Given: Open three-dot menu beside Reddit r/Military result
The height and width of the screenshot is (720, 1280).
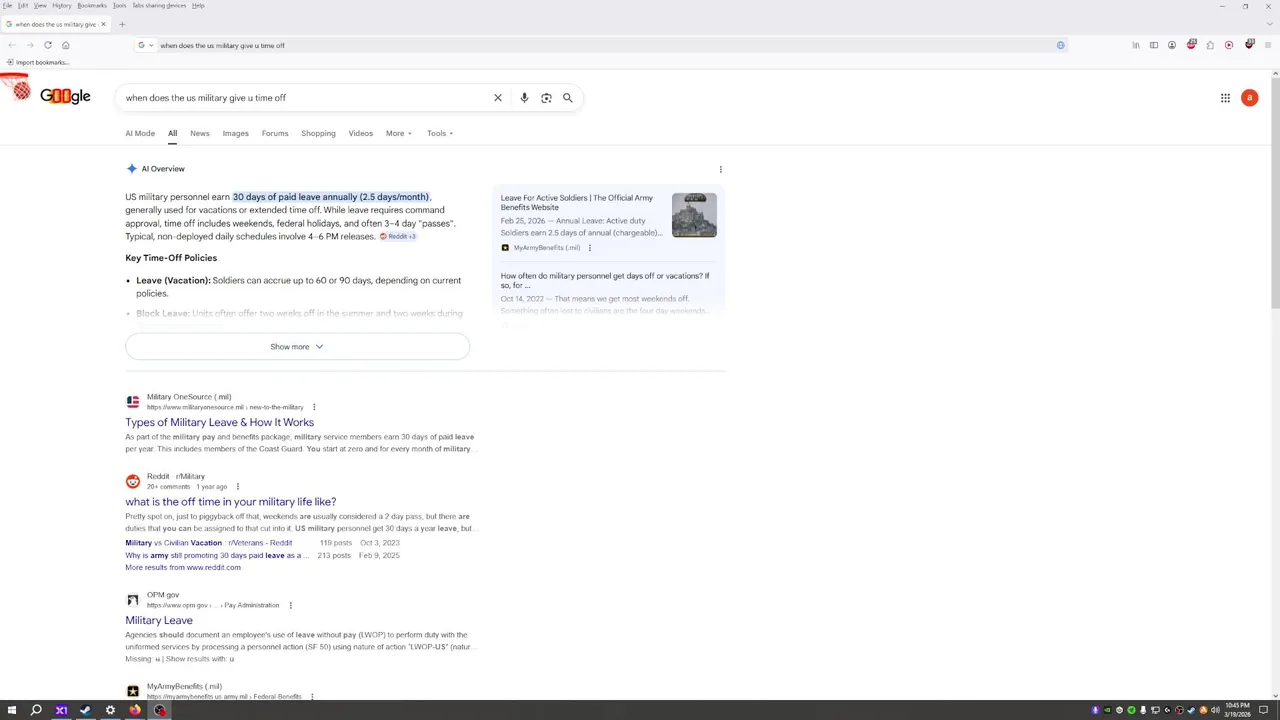Looking at the screenshot, I should point(237,487).
